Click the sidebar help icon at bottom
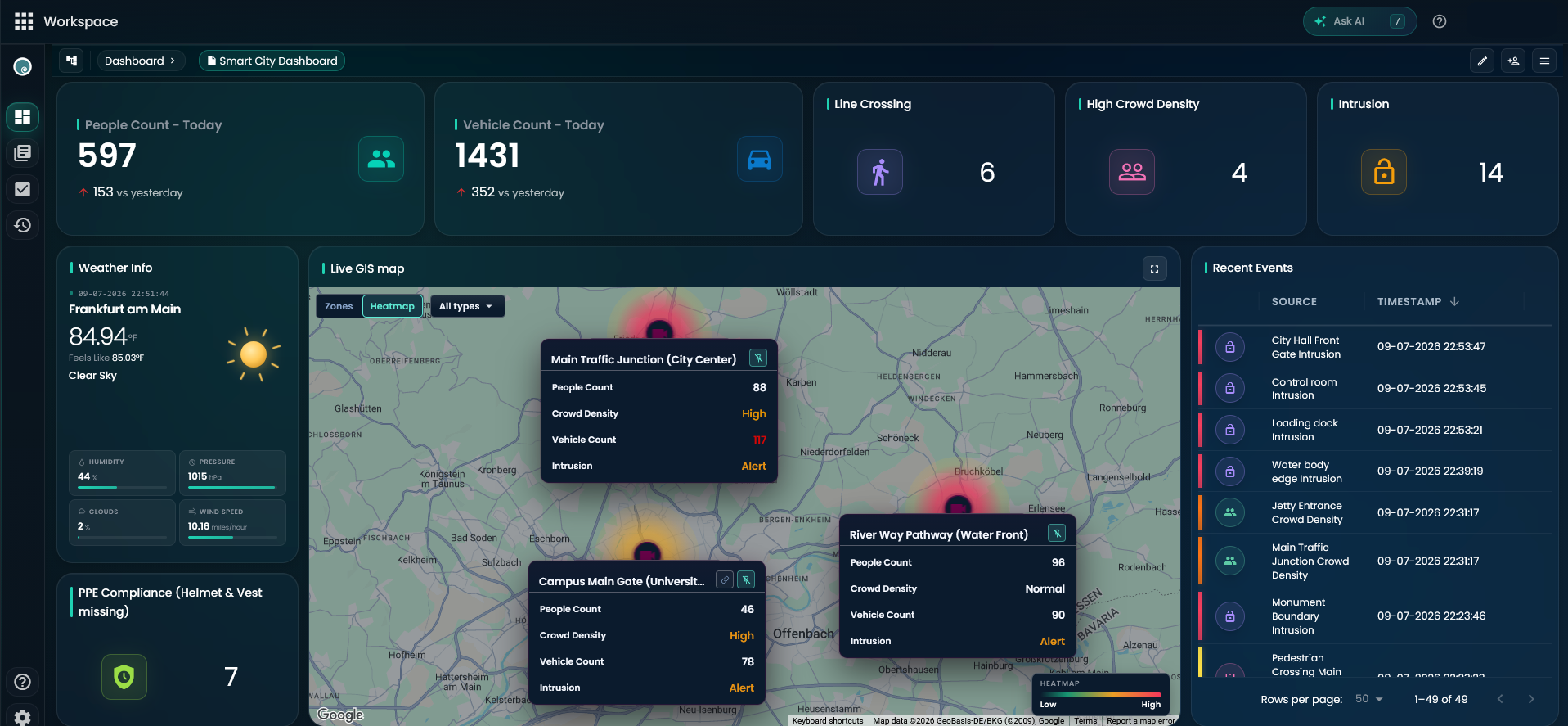The width and height of the screenshot is (1568, 726). coord(23,682)
